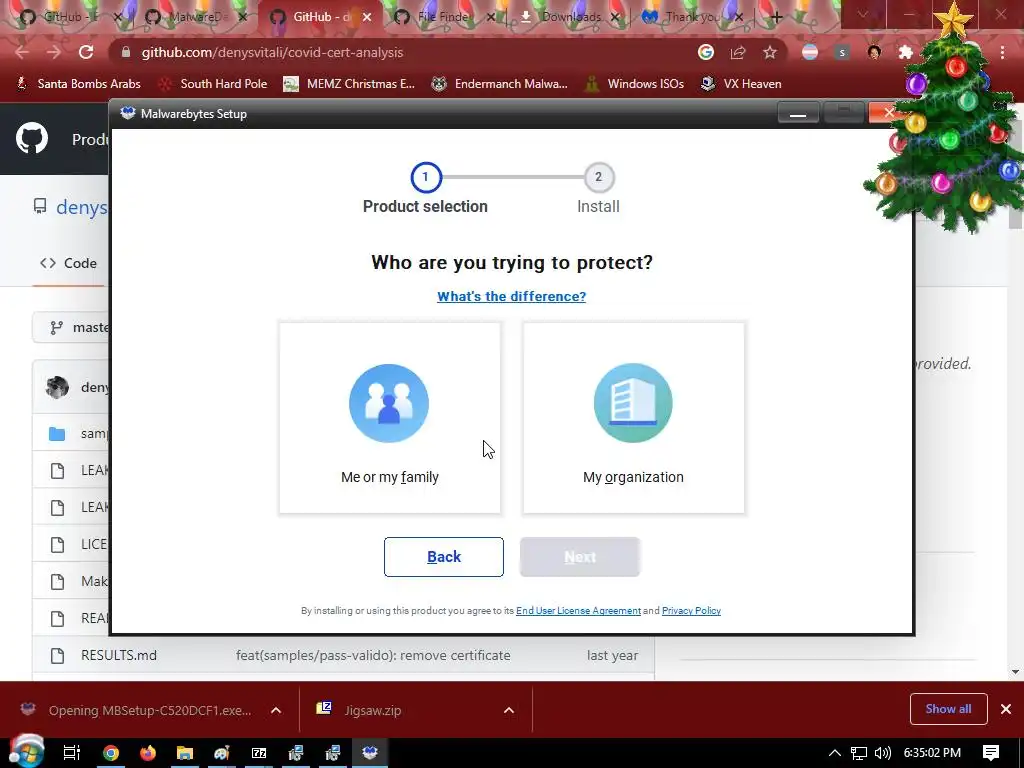Open What's the difference link
The height and width of the screenshot is (768, 1024).
tap(511, 296)
